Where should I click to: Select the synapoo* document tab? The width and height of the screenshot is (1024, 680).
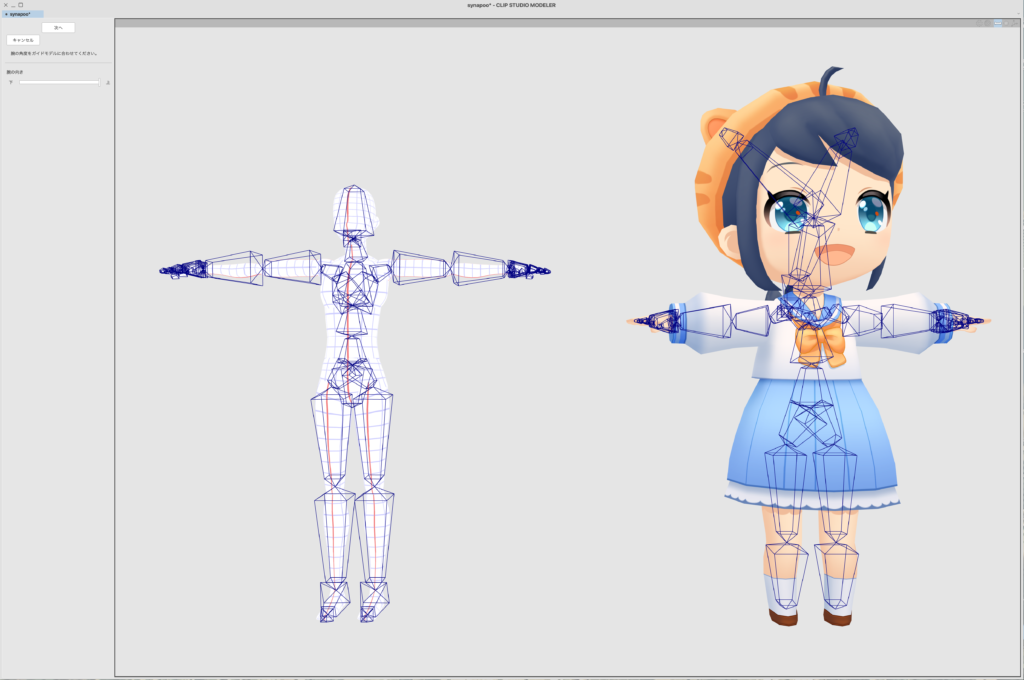click(x=22, y=14)
